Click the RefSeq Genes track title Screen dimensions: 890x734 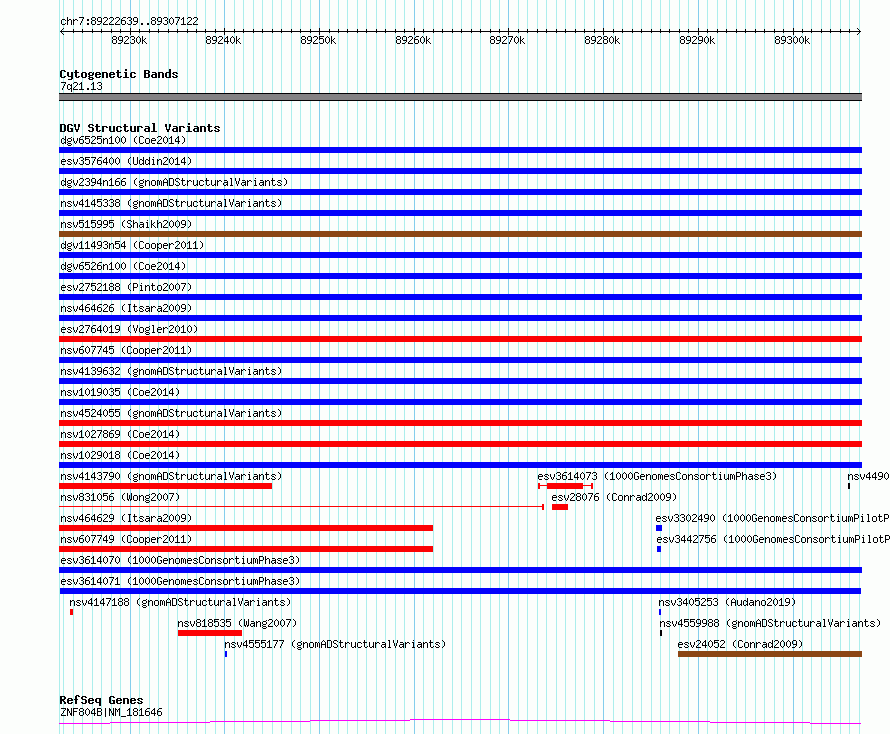[x=102, y=700]
